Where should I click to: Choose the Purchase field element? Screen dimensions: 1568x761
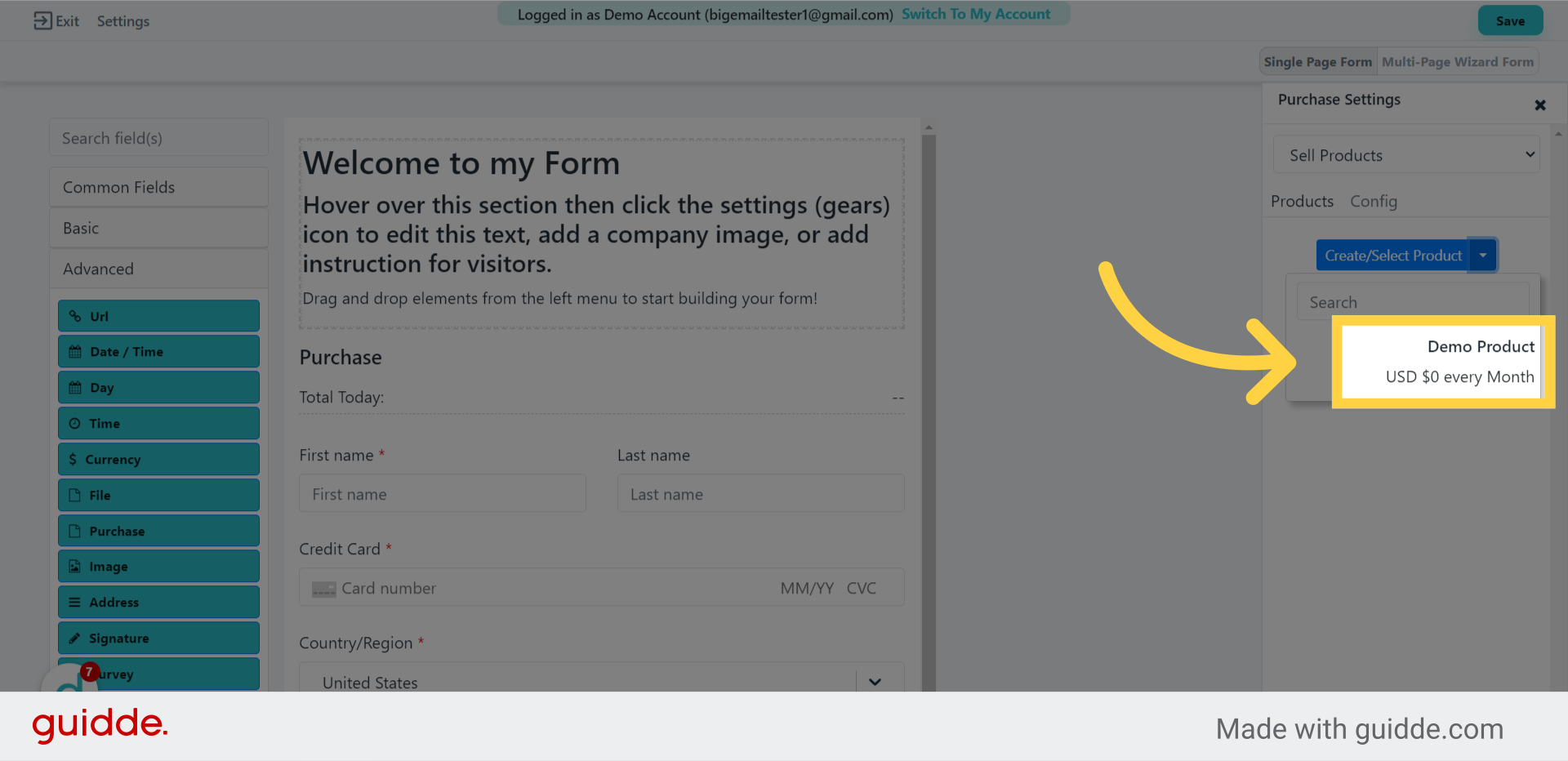click(x=158, y=531)
